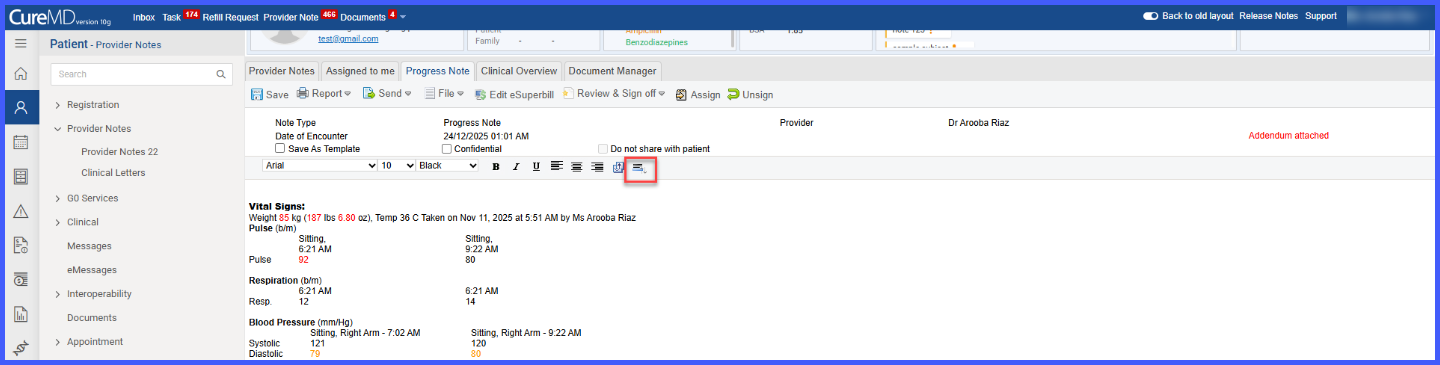1440x365 pixels.
Task: Switch to Clinical Overview tab
Action: tap(519, 71)
